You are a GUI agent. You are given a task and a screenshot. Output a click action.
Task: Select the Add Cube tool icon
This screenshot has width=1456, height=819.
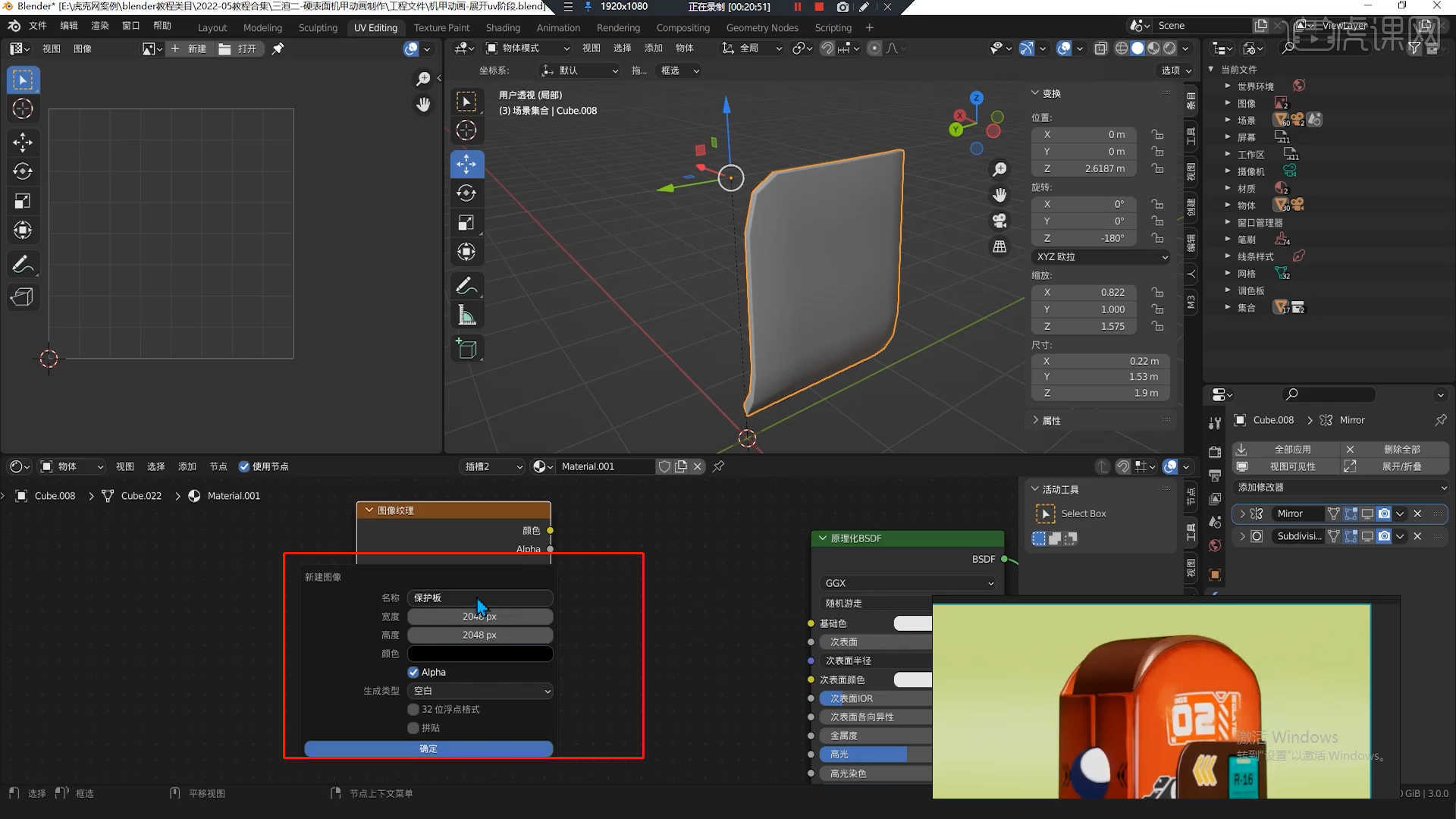click(x=466, y=349)
